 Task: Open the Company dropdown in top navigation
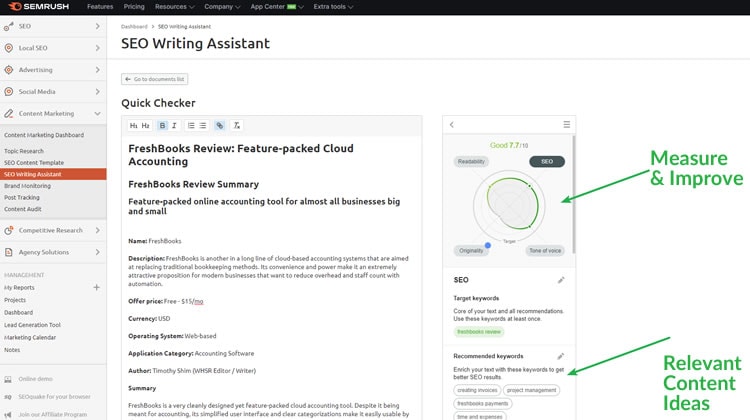(x=222, y=7)
